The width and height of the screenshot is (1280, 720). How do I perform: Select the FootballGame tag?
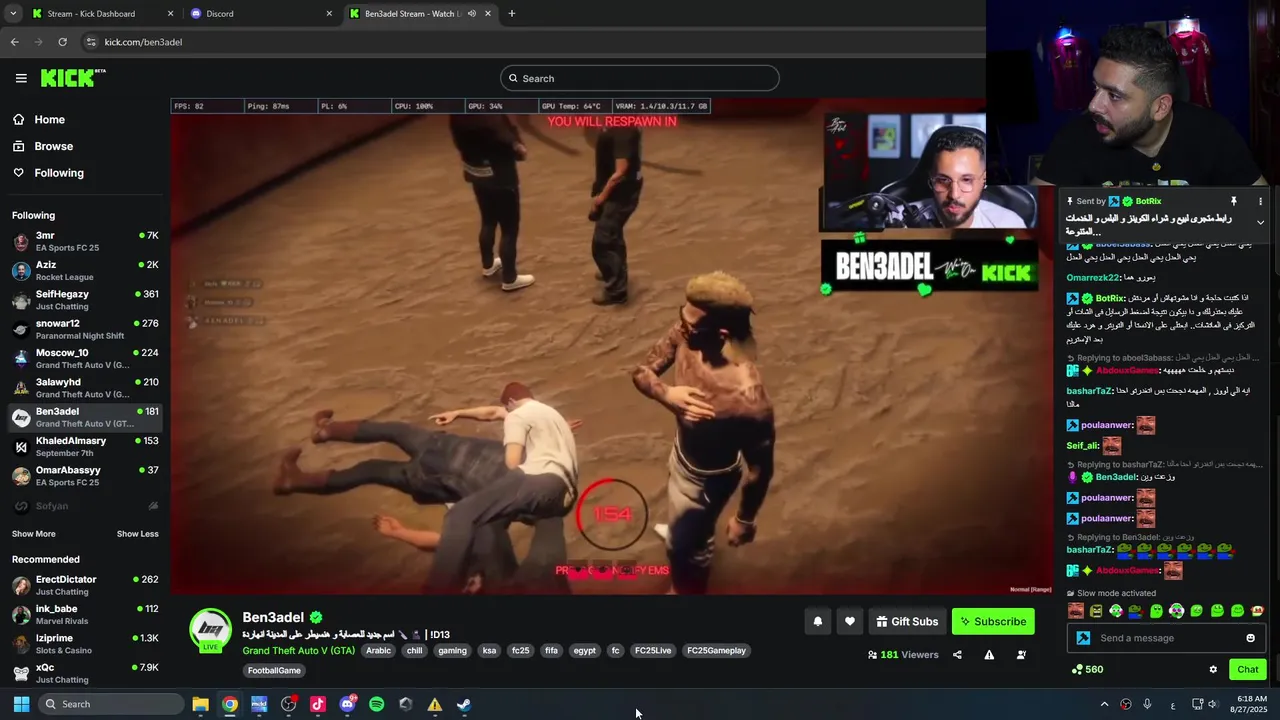[x=274, y=671]
